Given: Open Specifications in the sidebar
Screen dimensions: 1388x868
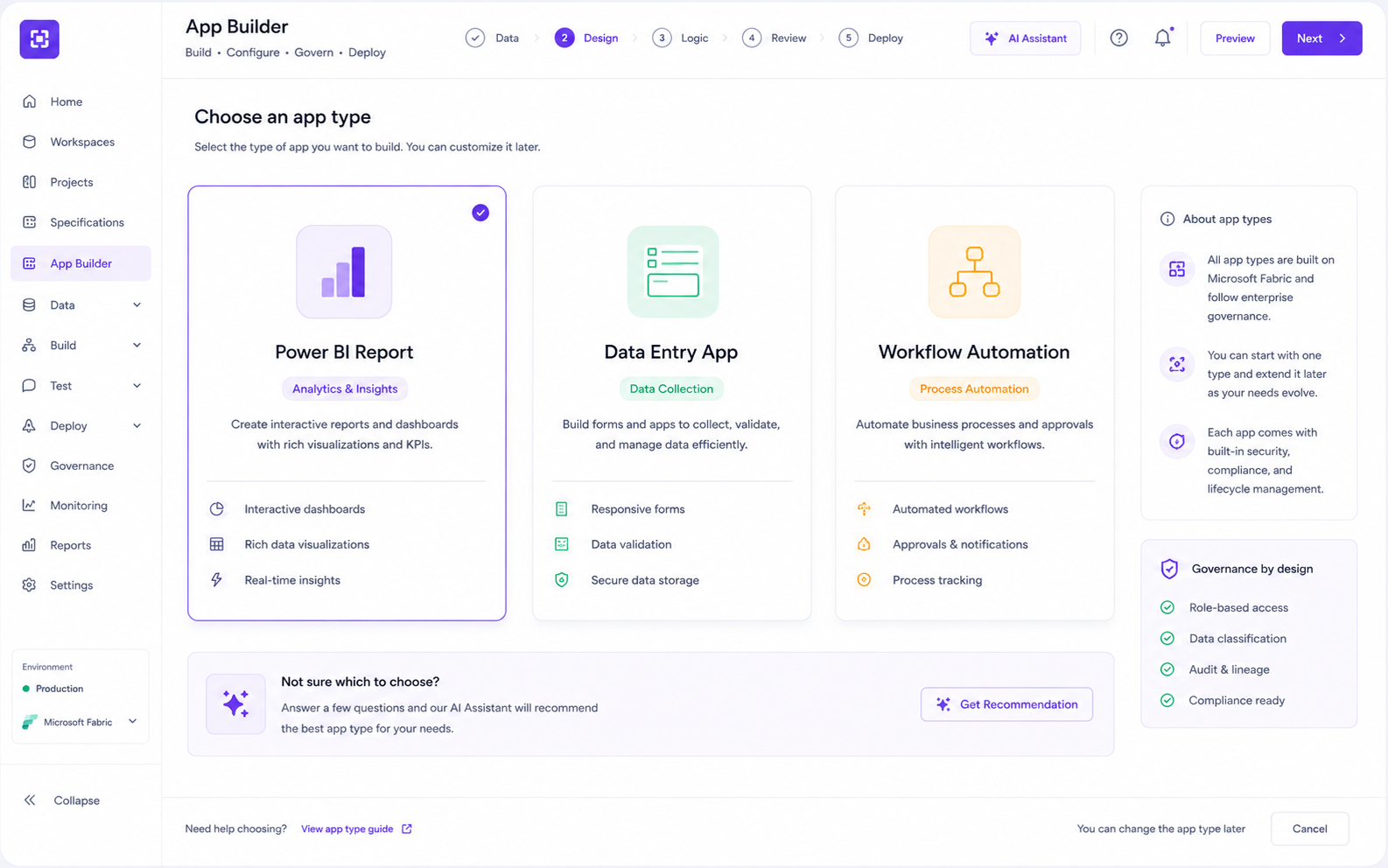Looking at the screenshot, I should coord(81,222).
